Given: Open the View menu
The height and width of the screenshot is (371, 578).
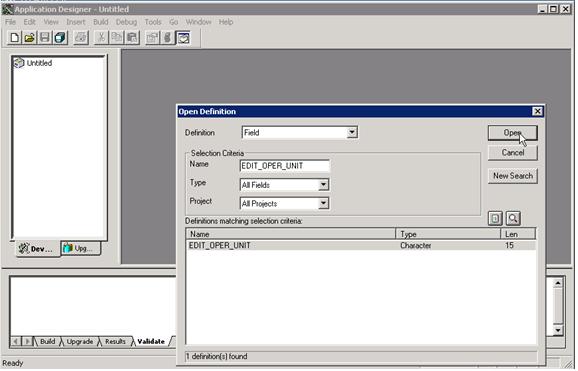Looking at the screenshot, I should (51, 22).
